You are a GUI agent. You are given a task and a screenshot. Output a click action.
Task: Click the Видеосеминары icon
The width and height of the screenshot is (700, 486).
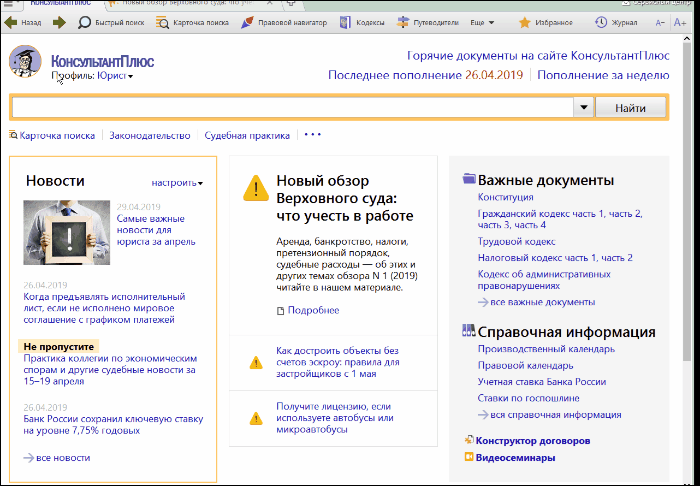point(469,457)
